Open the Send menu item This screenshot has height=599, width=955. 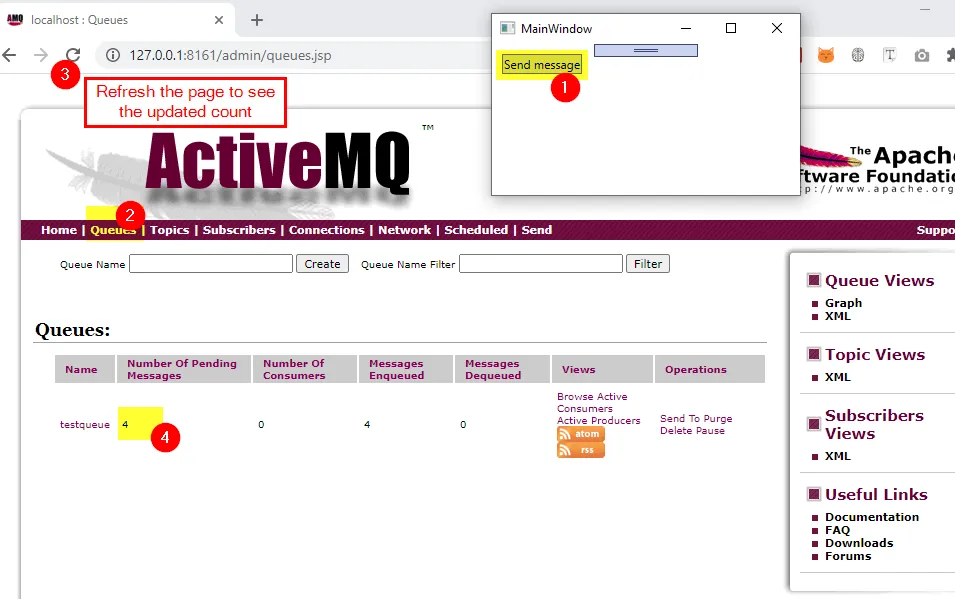537,230
